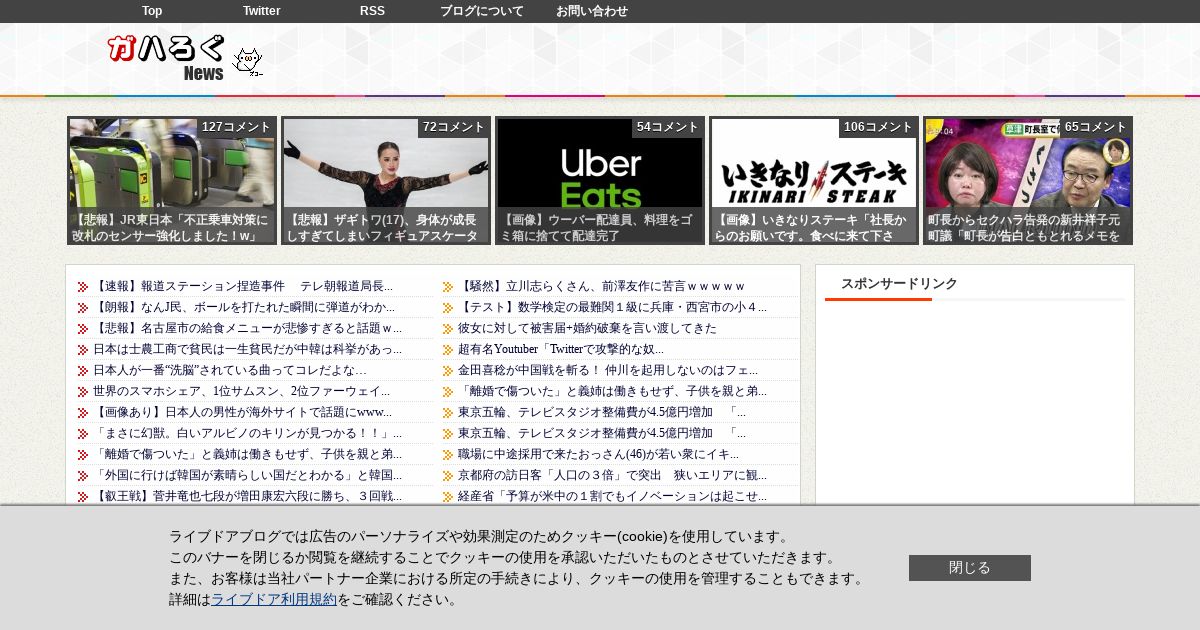Viewport: 1200px width, 630px height.
Task: Click yellow bullet icon beside 金田喜稔
Action: [x=448, y=371]
